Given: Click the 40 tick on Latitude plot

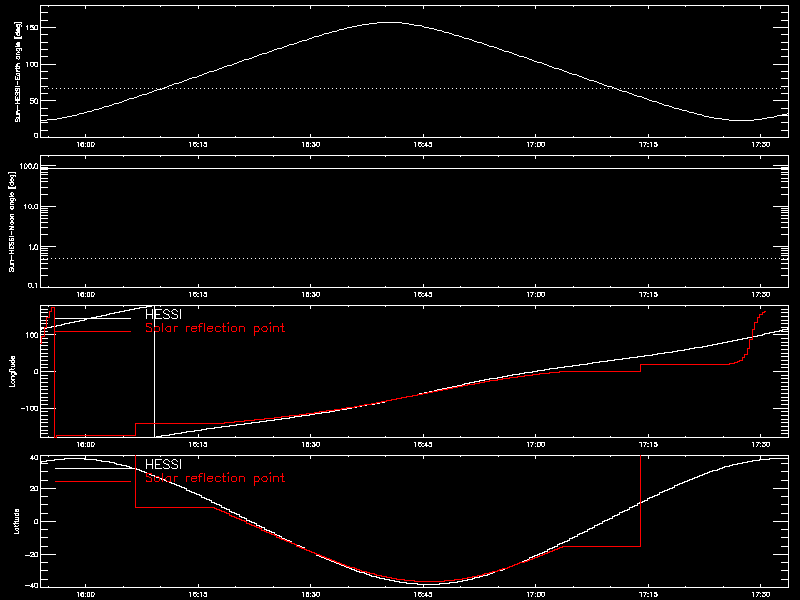Looking at the screenshot, I should (34, 458).
